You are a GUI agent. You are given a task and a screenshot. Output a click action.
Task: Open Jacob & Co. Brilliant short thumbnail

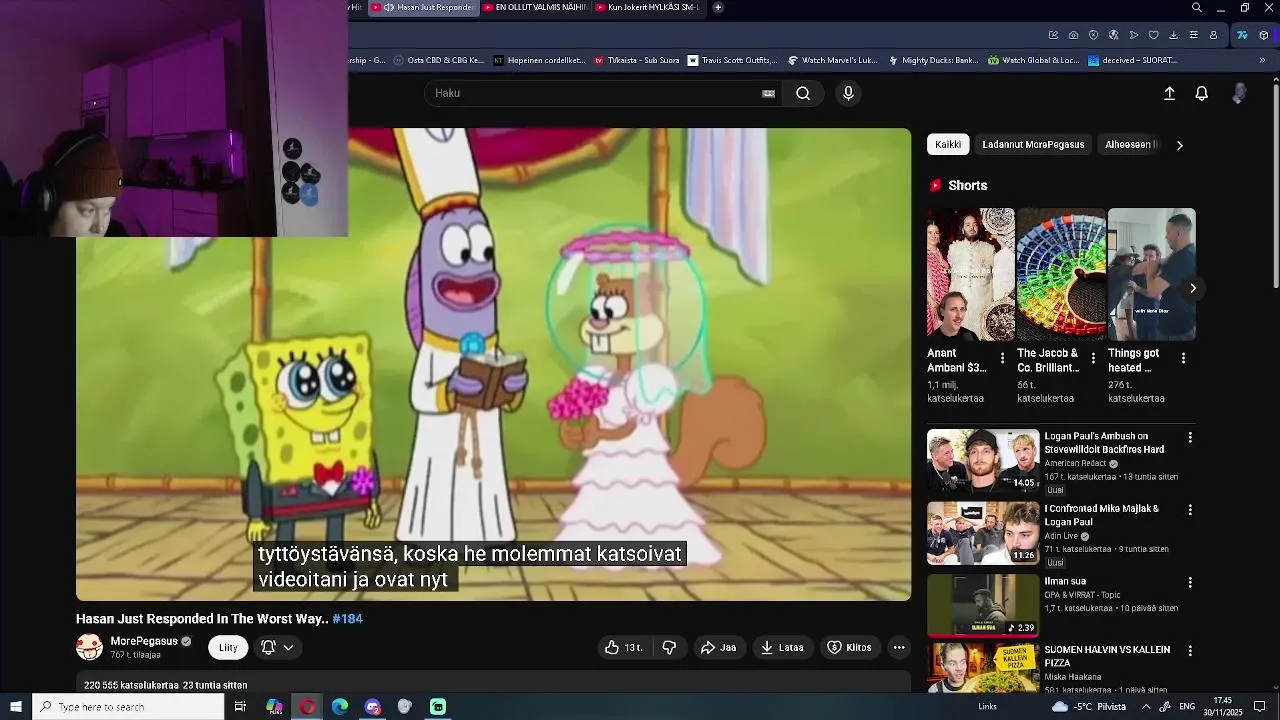[x=1061, y=274]
